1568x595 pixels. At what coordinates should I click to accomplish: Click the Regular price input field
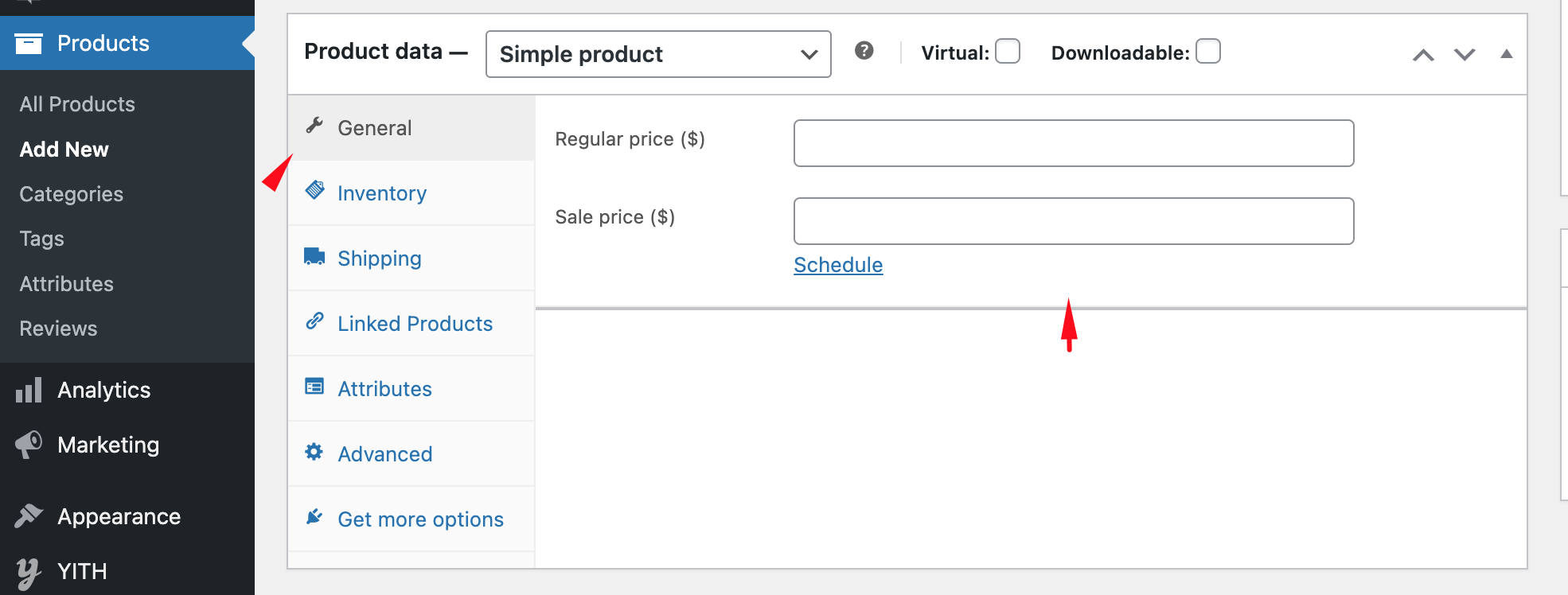(x=1074, y=143)
